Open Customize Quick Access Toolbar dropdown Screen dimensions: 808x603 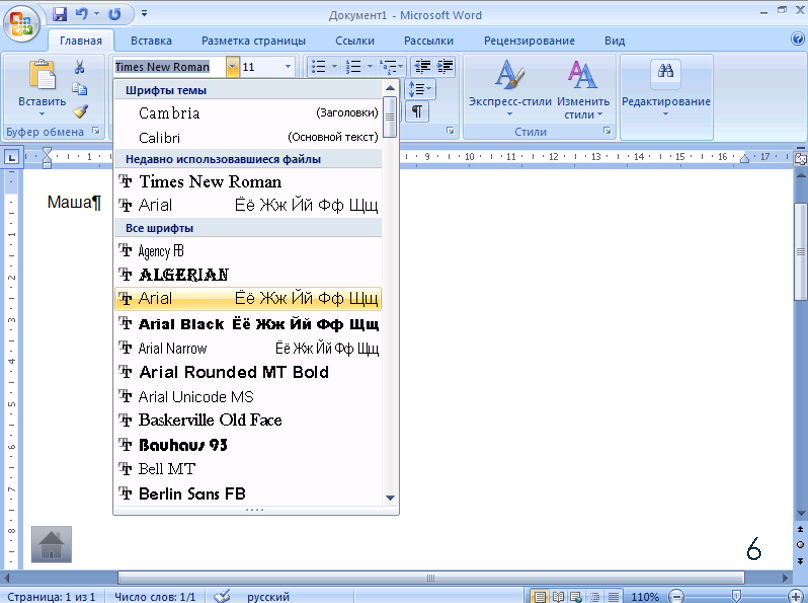tap(144, 13)
